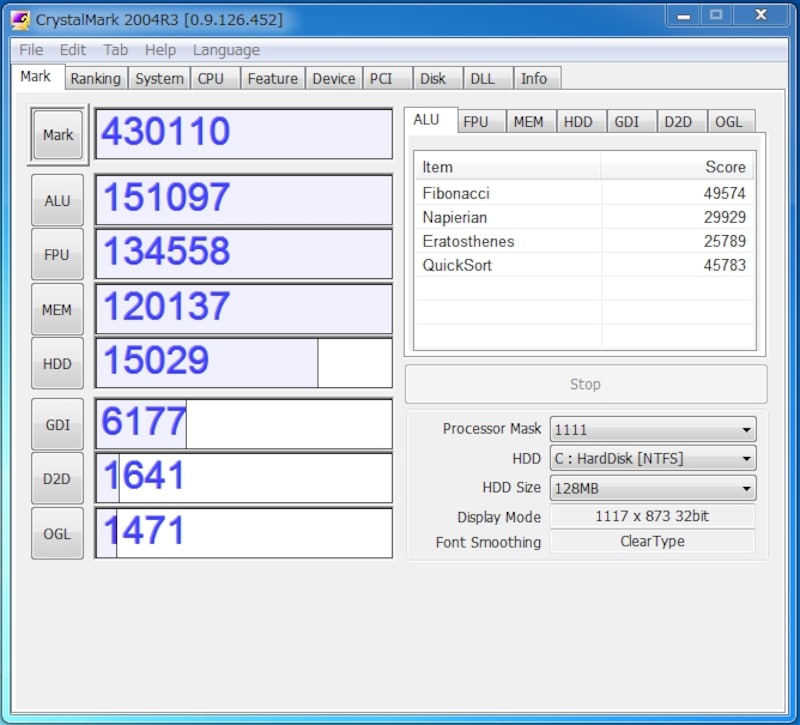Open the Tab menu
Image resolution: width=800 pixels, height=725 pixels.
pos(115,50)
